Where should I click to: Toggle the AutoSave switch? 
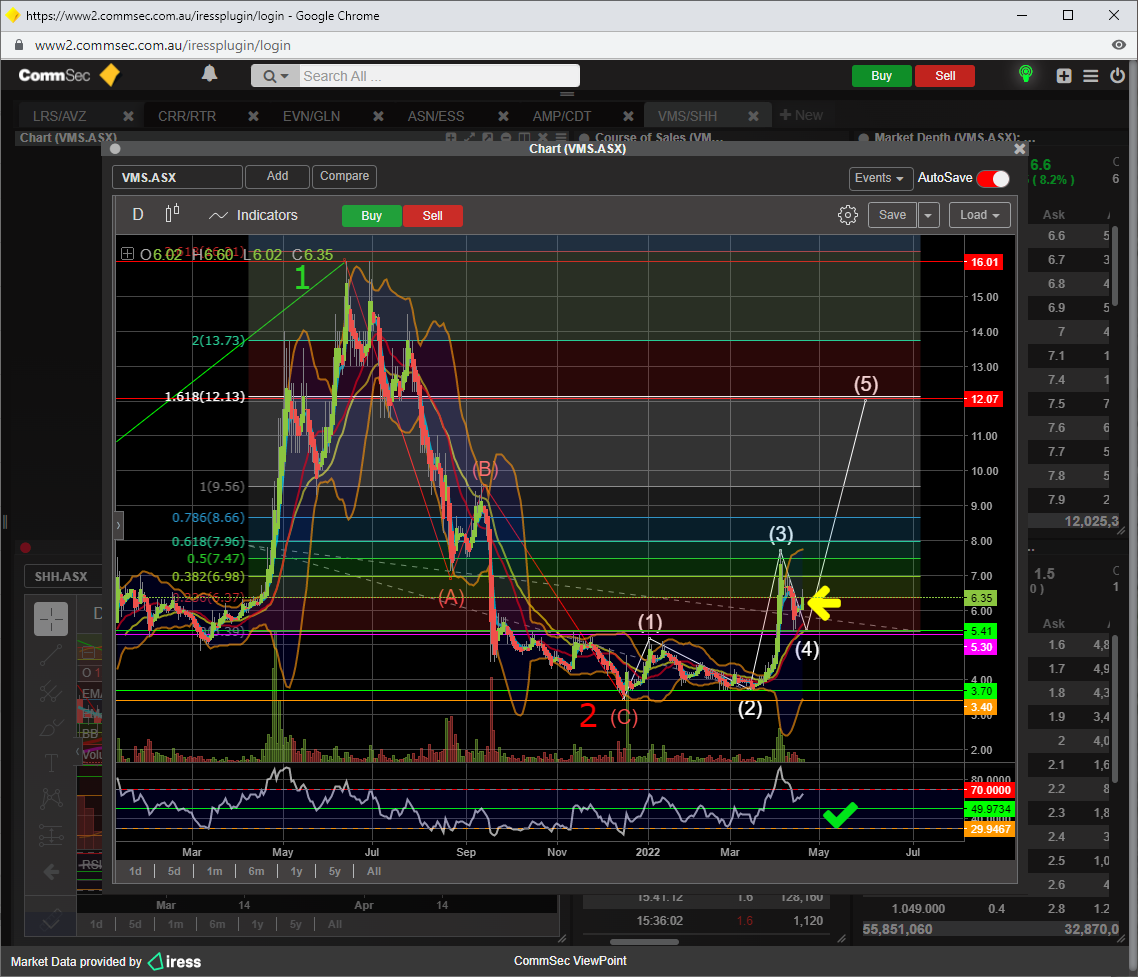tap(993, 178)
